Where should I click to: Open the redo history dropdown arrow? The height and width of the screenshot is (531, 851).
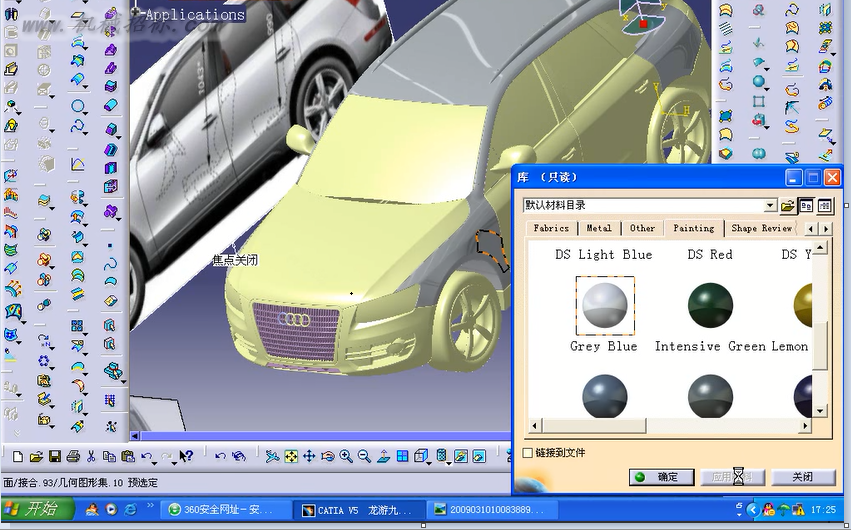point(174,463)
